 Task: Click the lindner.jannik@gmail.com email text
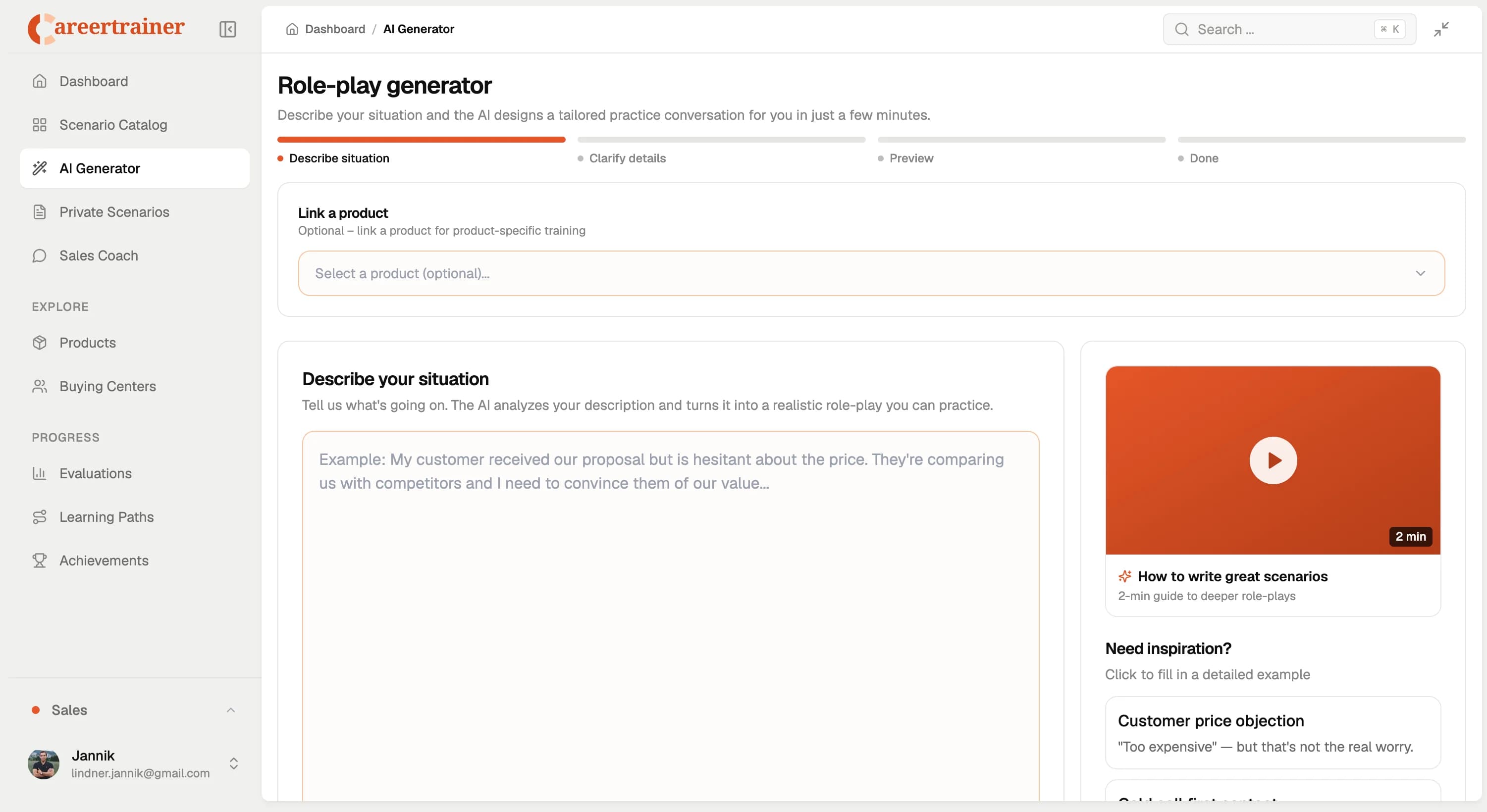[x=140, y=773]
